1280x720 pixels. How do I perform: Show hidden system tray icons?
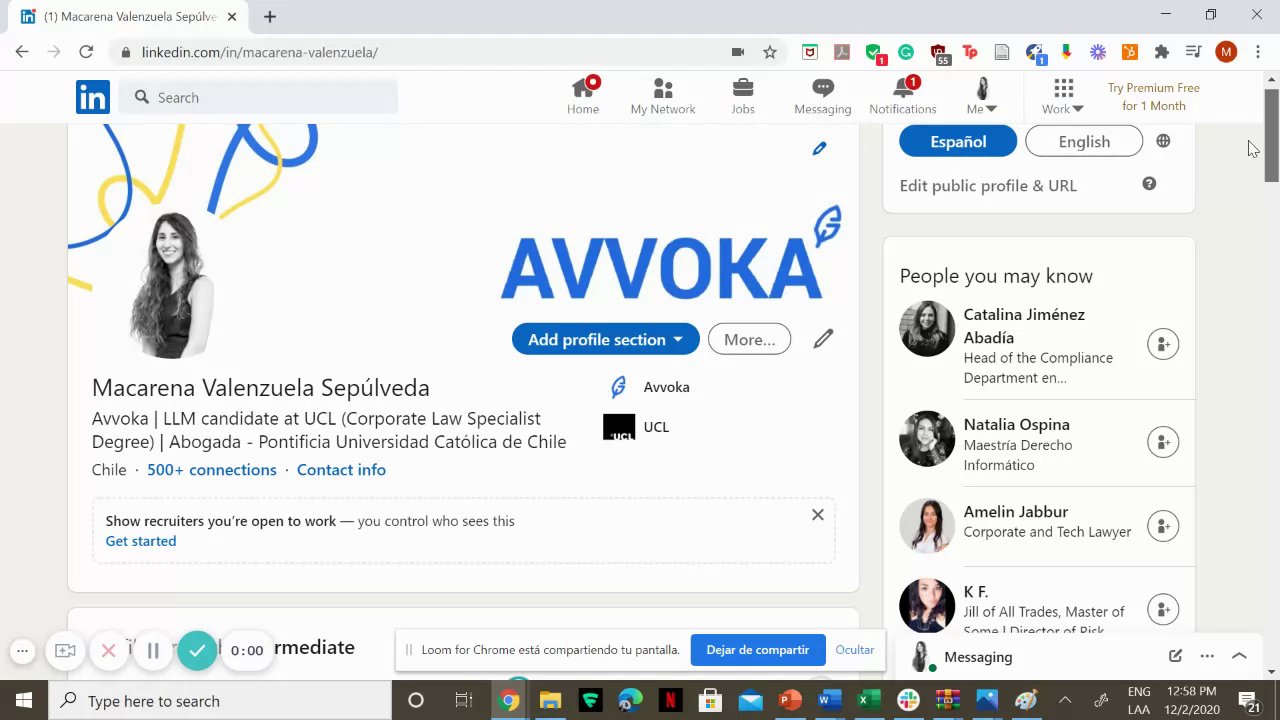1065,700
